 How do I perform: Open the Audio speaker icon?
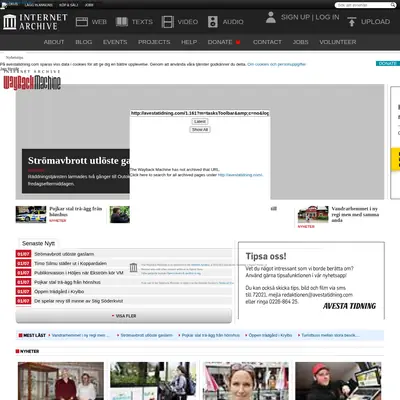point(213,22)
